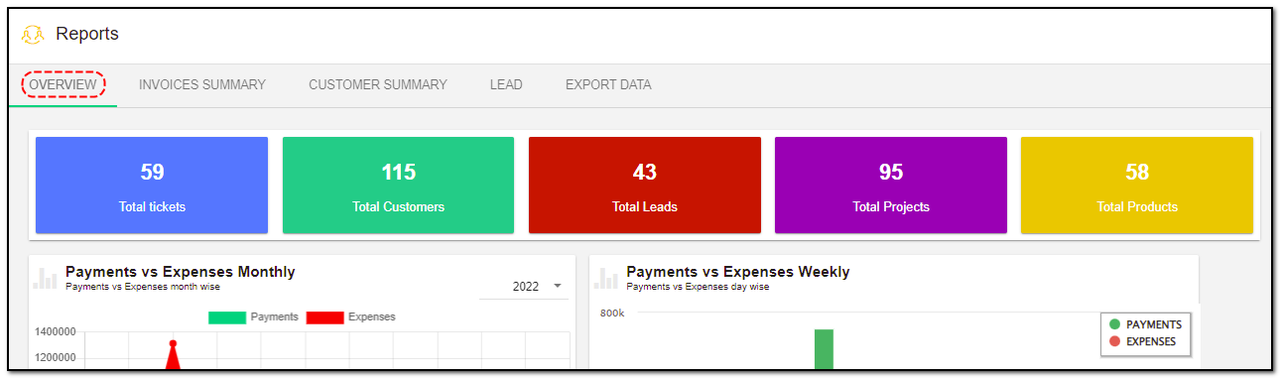Image resolution: width=1280 pixels, height=378 pixels.
Task: Click the number 115 on customers card
Action: pyautogui.click(x=398, y=172)
